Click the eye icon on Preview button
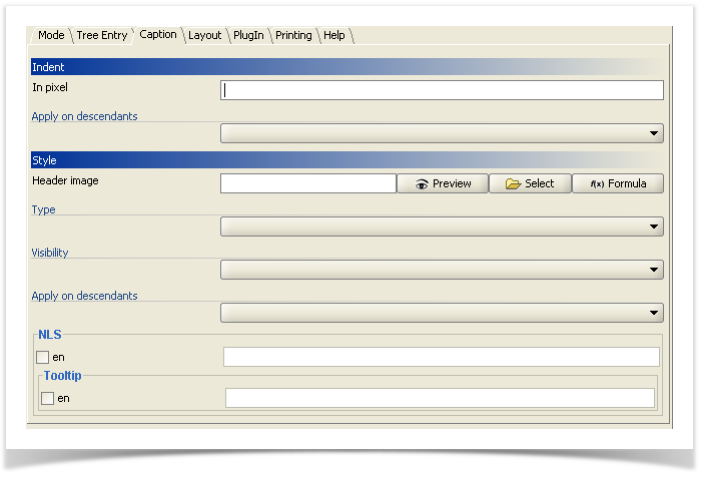This screenshot has height=478, width=707. (x=422, y=184)
